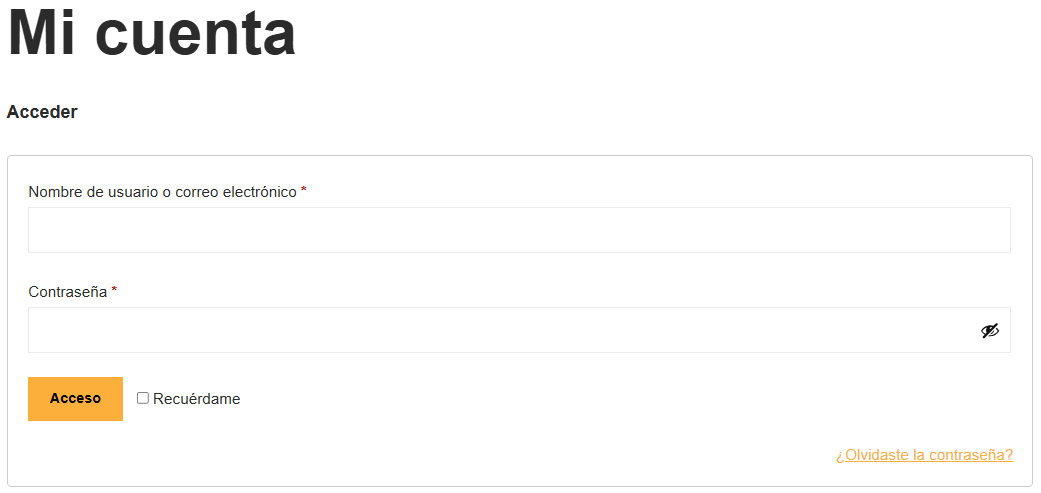Select the Mi cuenta page heading
This screenshot has height=493, width=1041.
tap(152, 33)
